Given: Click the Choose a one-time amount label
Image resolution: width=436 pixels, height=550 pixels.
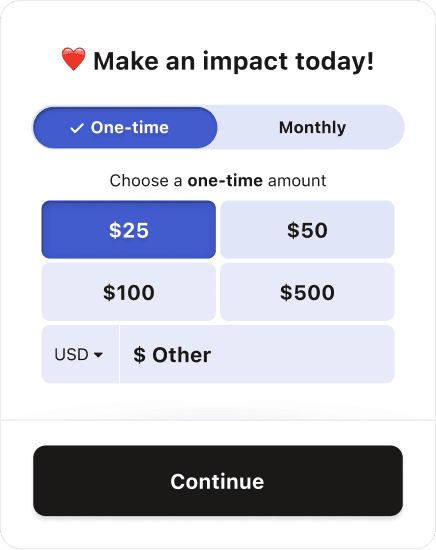Looking at the screenshot, I should pyautogui.click(x=218, y=181).
